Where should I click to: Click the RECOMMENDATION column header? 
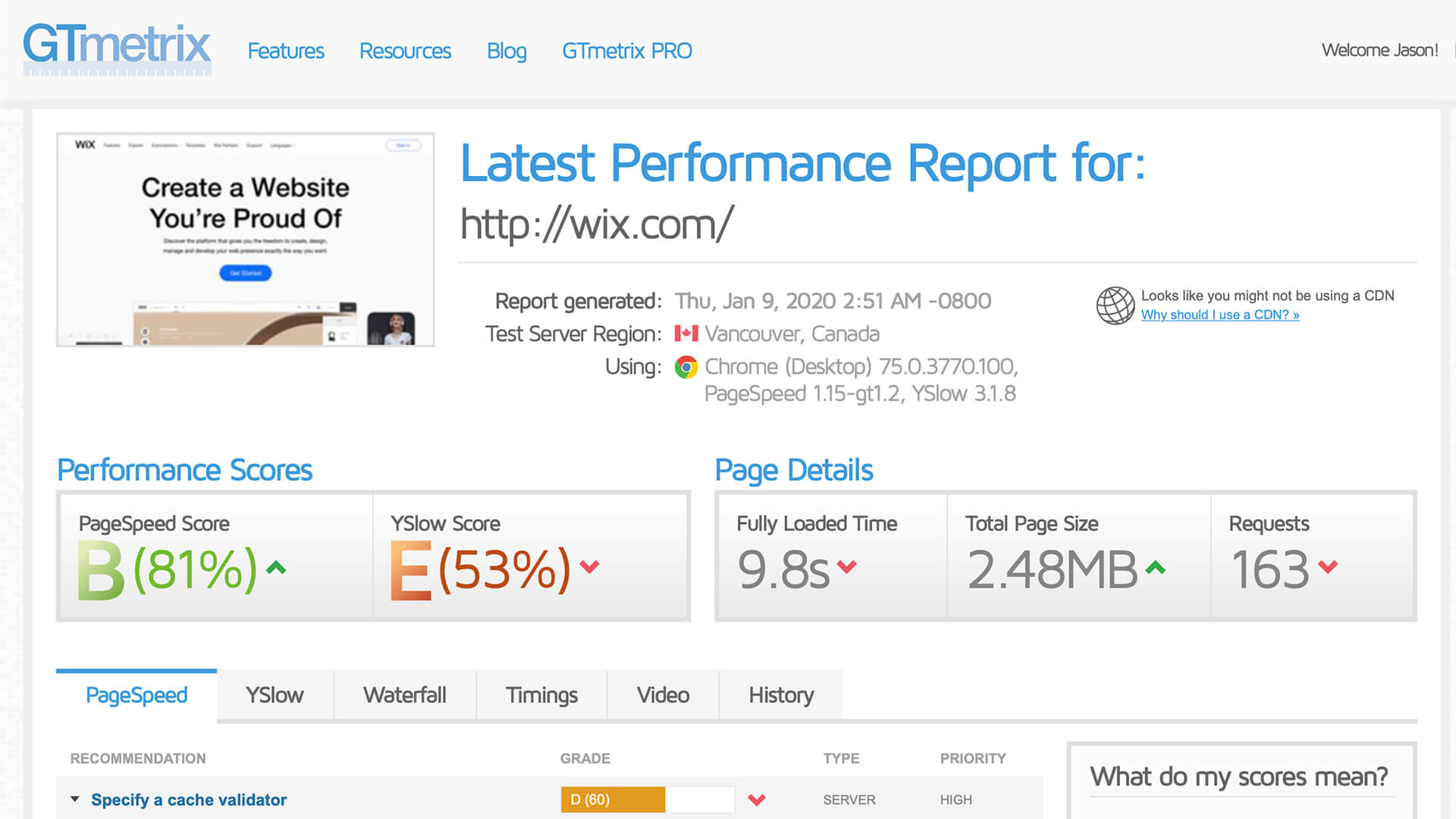click(138, 758)
